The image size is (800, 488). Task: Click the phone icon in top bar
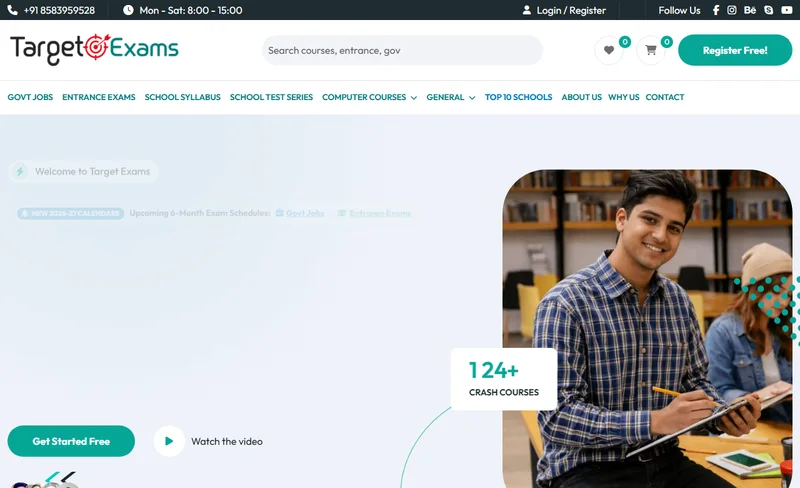tap(12, 10)
